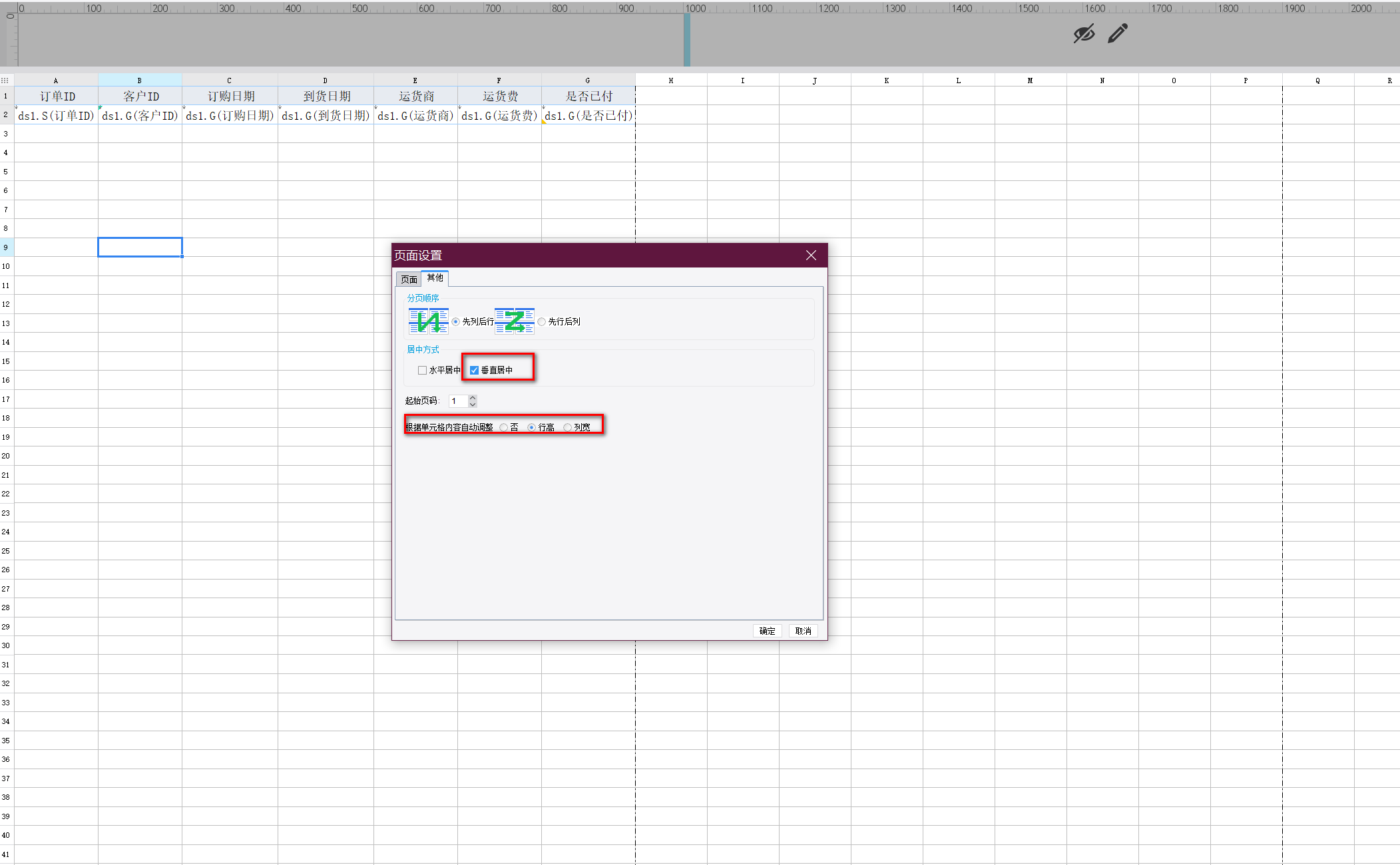
Task: Click the row-first Z pagination icon
Action: tap(514, 321)
